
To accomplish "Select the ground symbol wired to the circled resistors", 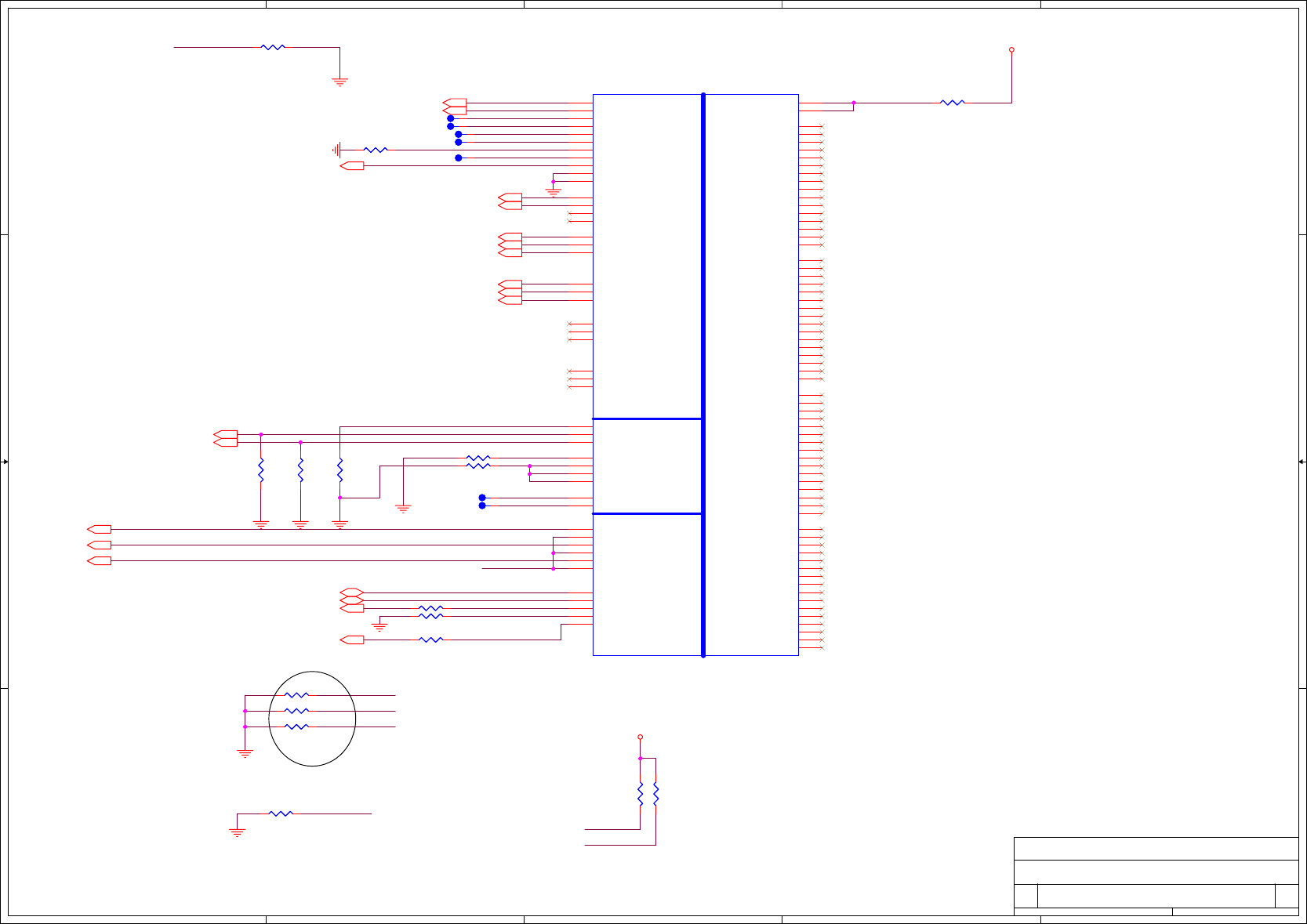I will tap(245, 754).
